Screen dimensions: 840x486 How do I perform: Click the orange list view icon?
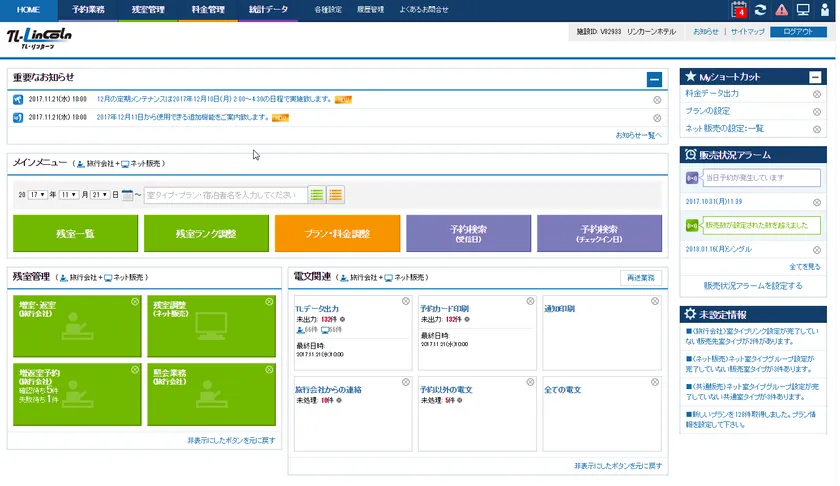(x=336, y=195)
